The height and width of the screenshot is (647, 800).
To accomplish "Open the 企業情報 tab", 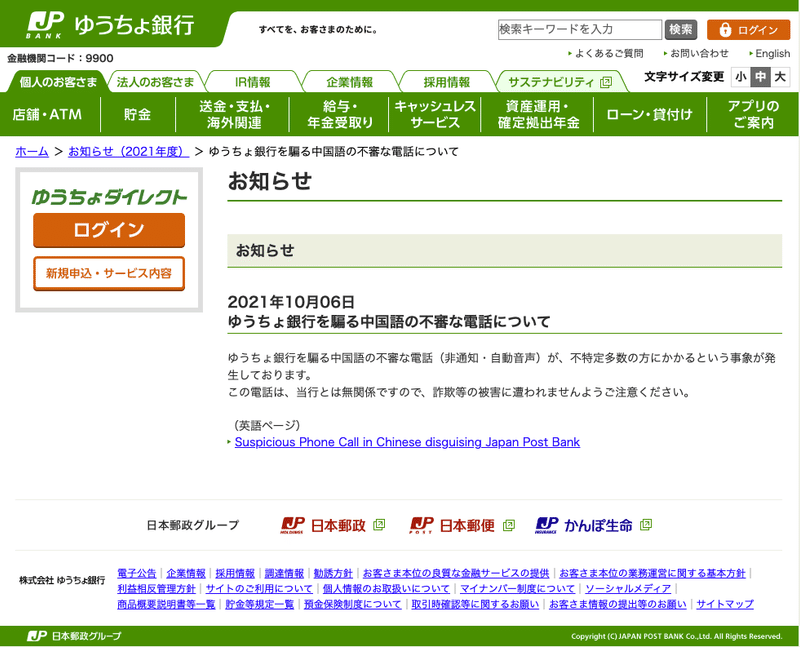I will tap(349, 82).
